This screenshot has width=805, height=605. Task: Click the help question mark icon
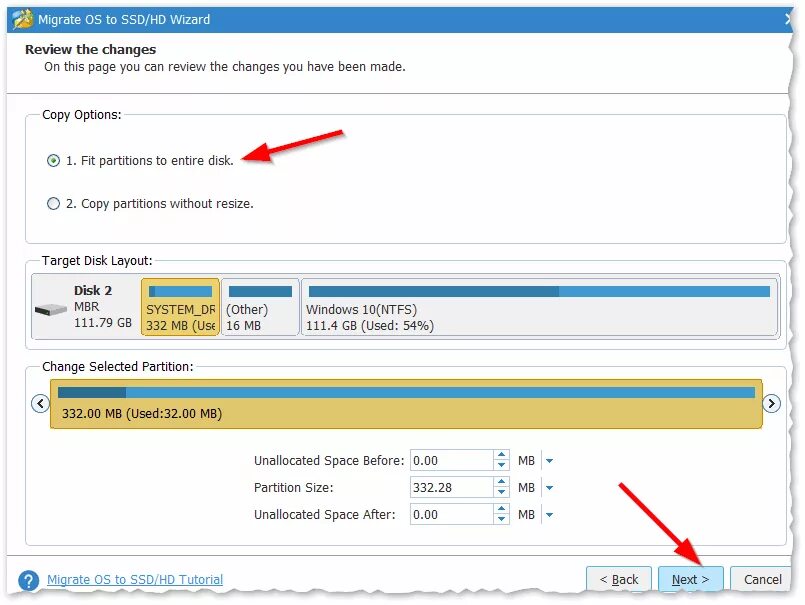coord(28,581)
